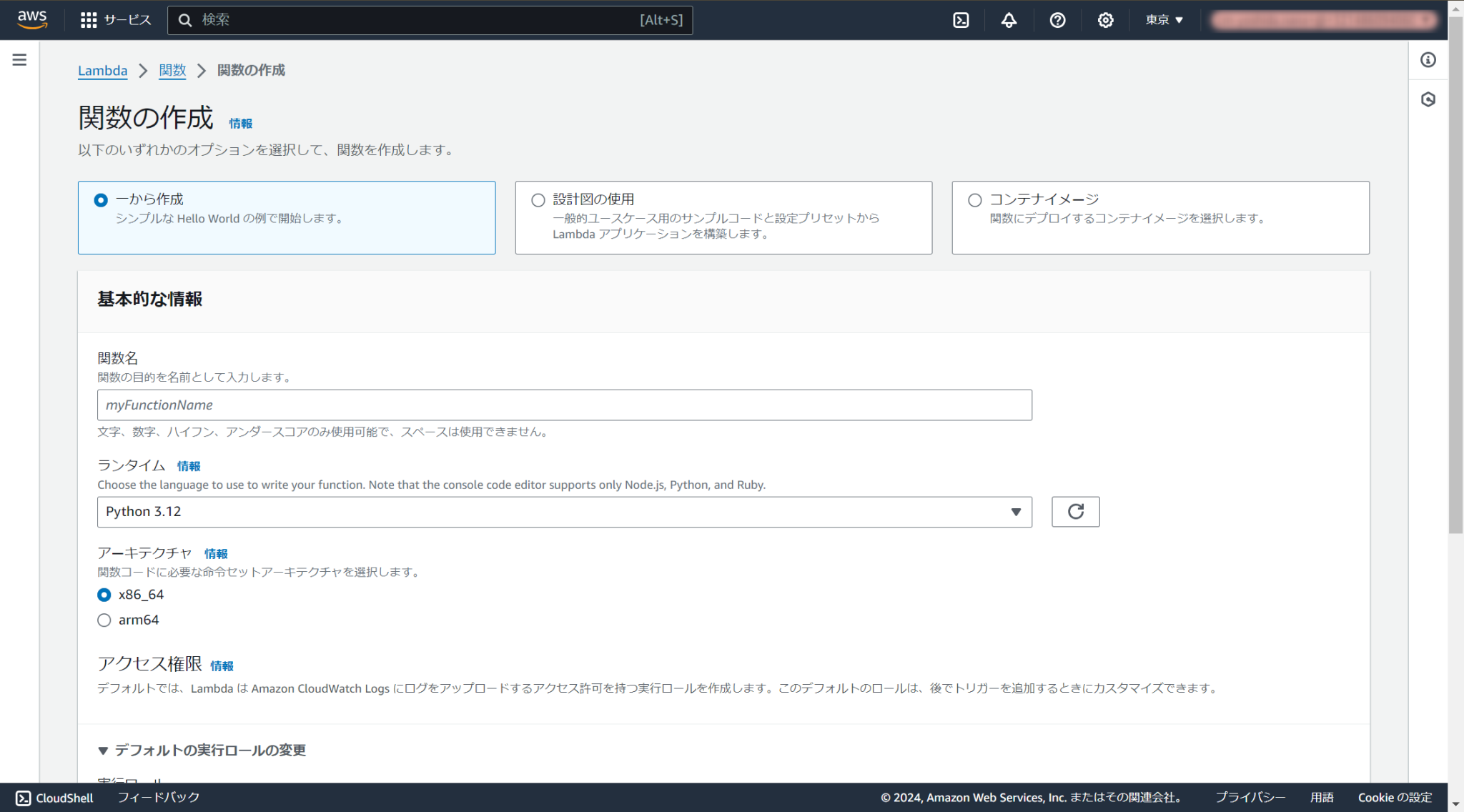Open the Python 3.12 runtime dropdown

tap(564, 512)
